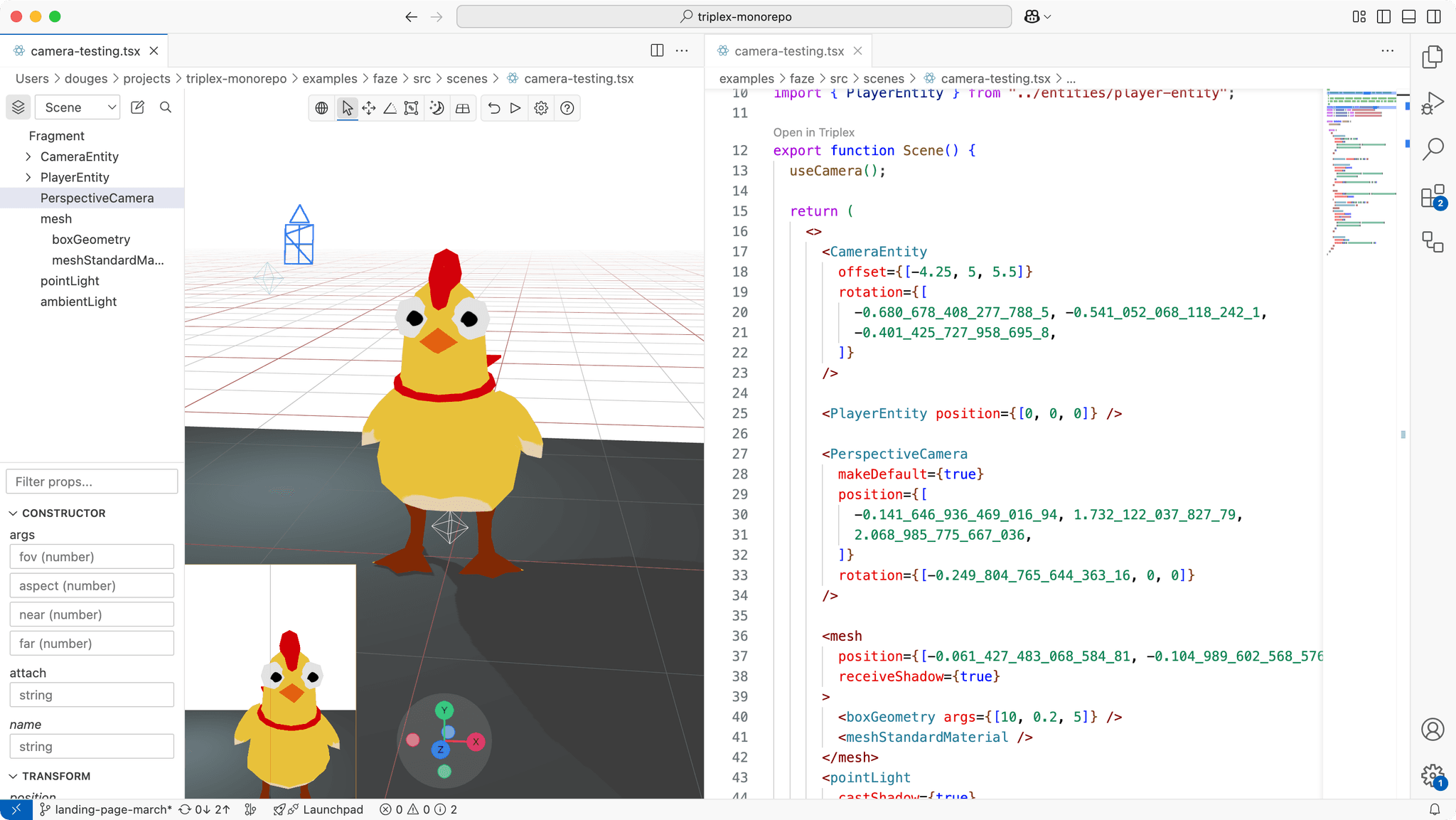Activate the cursor Select tool
Viewport: 1456px width, 820px height.
point(346,108)
